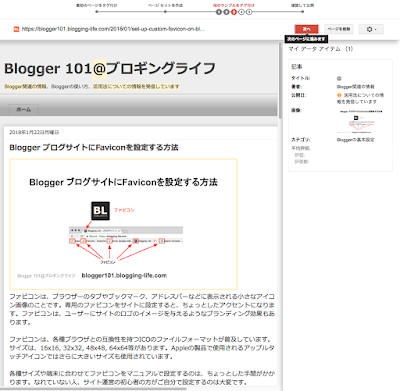Viewport: 400px width, 391px height.
Task: Click the blogger101 page URL text
Action: pyautogui.click(x=113, y=29)
